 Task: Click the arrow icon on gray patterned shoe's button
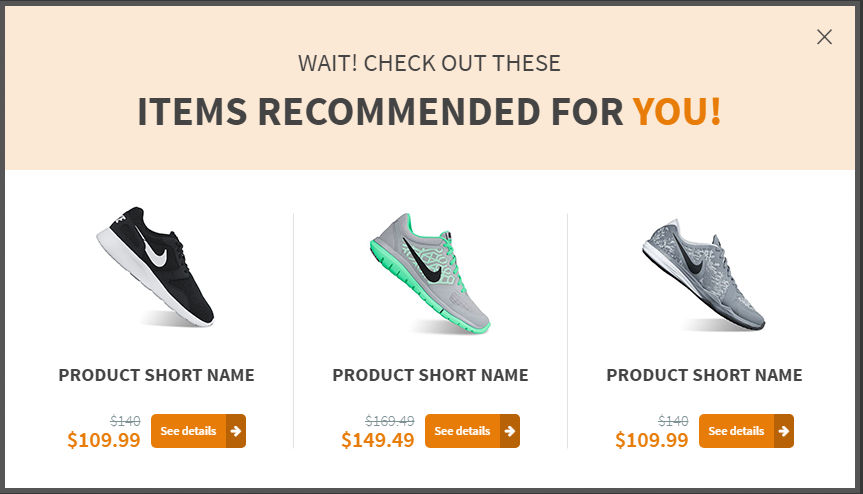coord(784,431)
